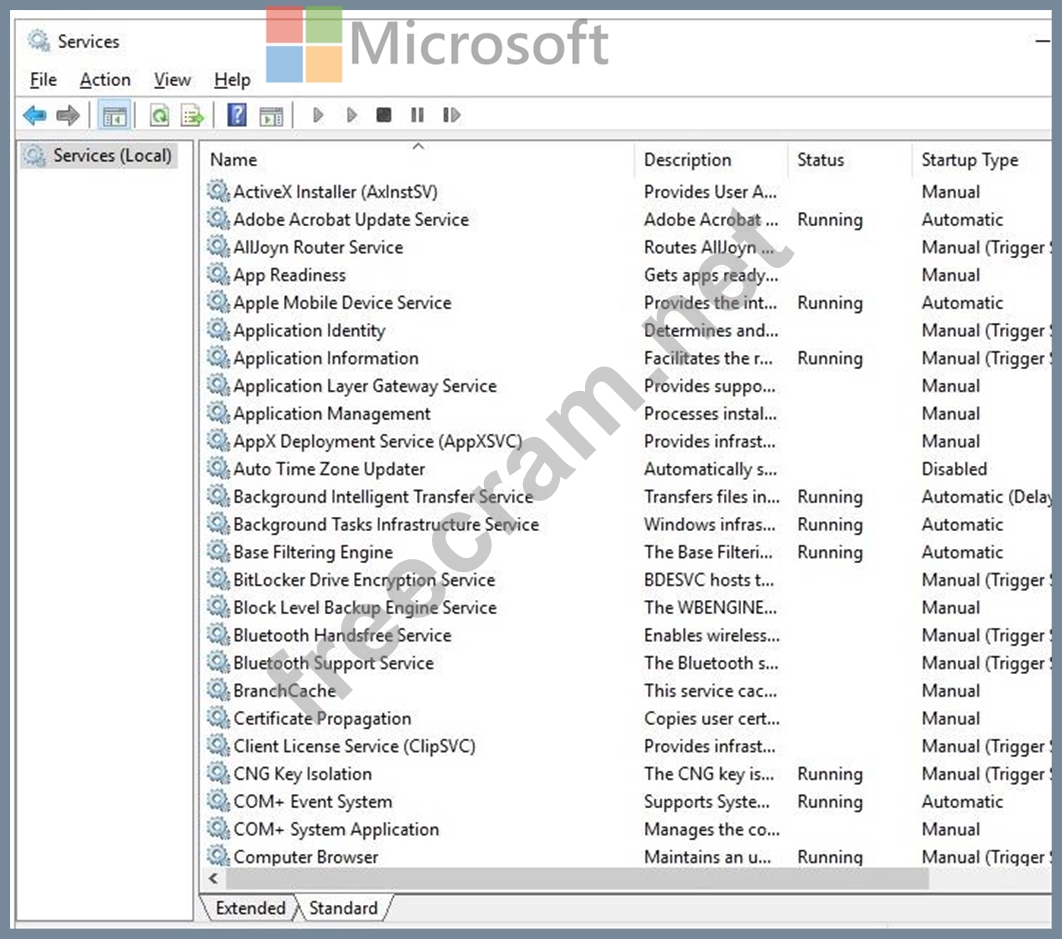Select AppX Deployment Service (AppXSVC)
Screen dimensions: 1062x939
(x=377, y=442)
